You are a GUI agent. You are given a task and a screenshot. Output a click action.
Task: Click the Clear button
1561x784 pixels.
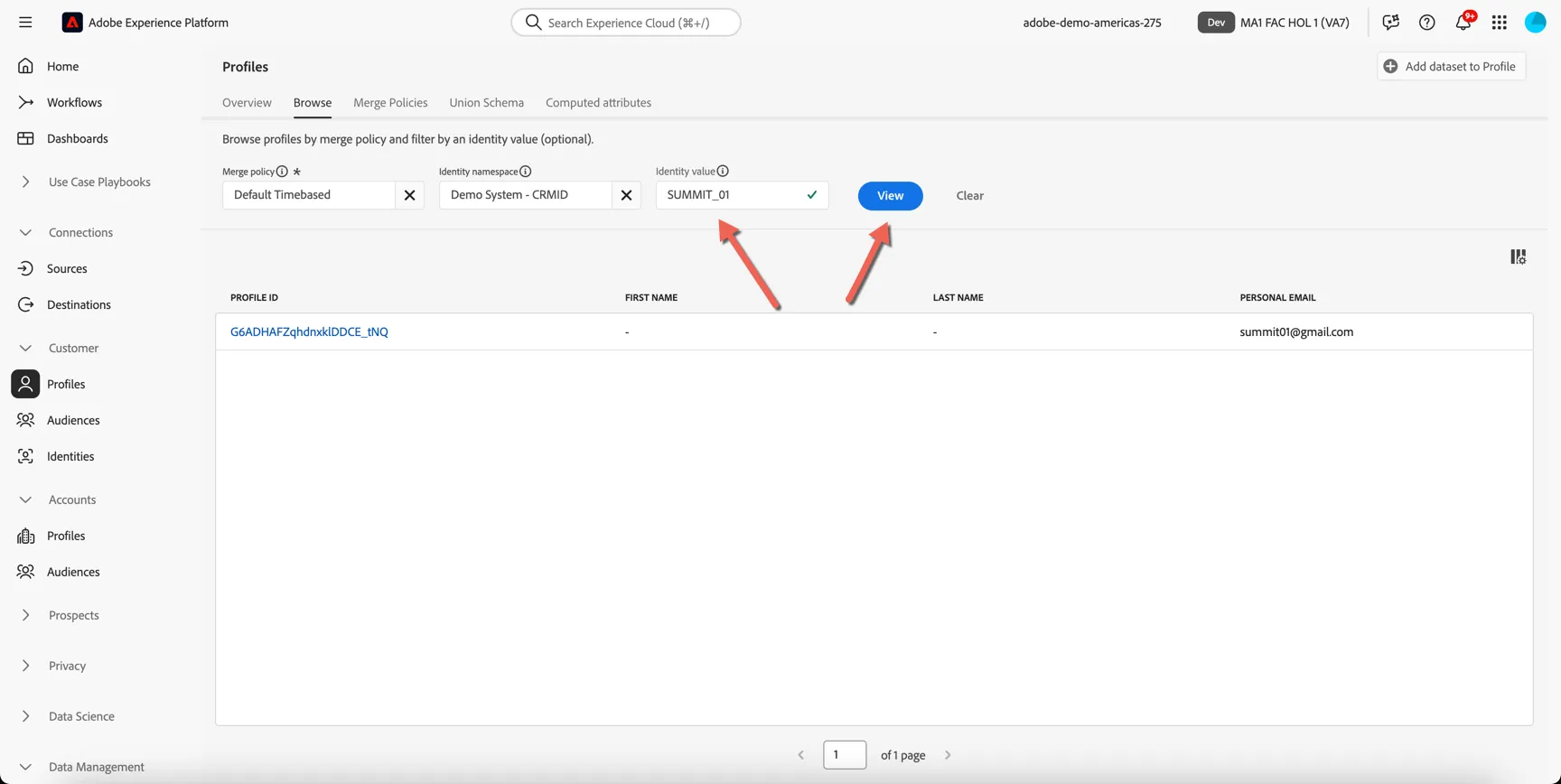969,196
